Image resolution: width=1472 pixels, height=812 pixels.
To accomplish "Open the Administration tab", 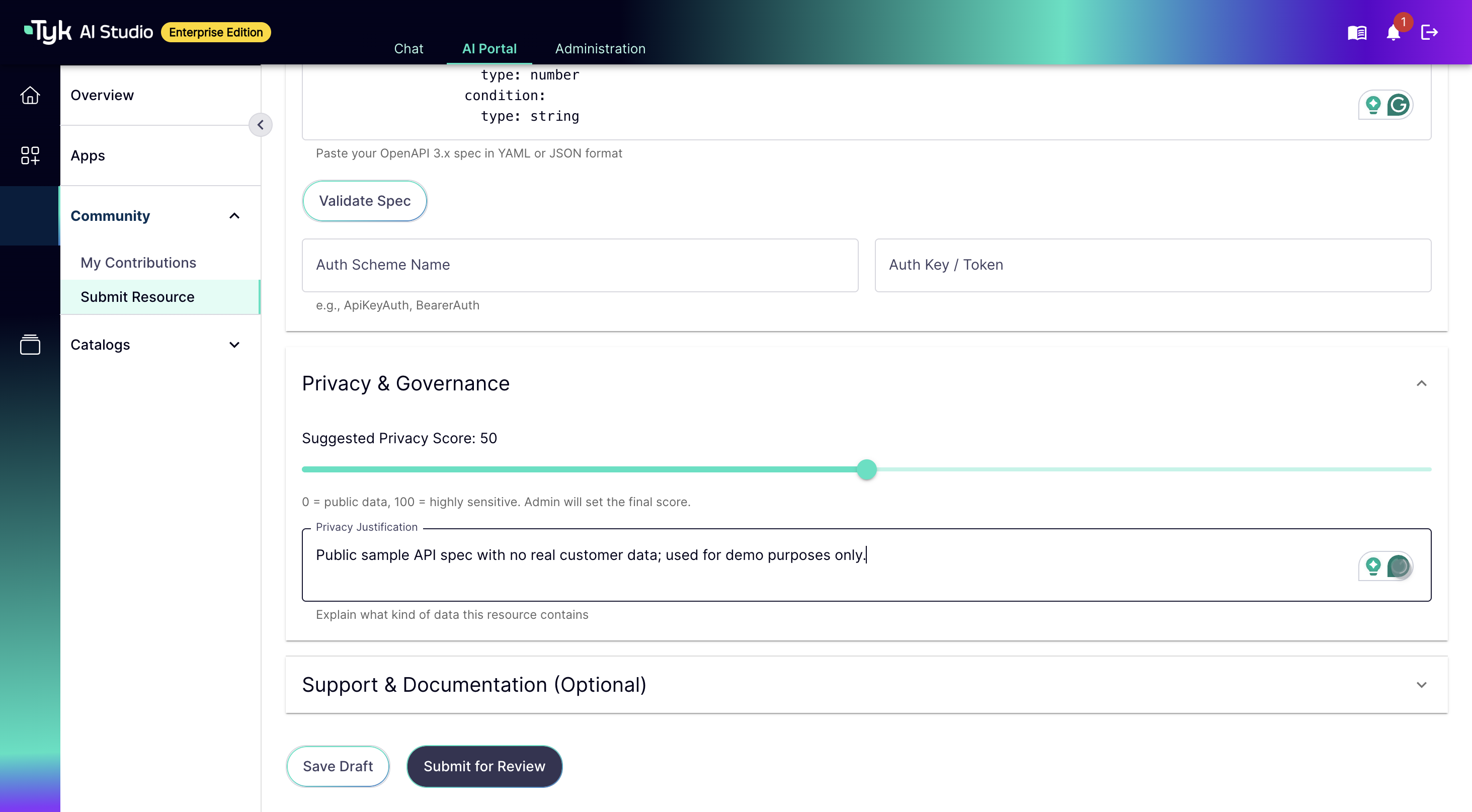I will point(600,49).
